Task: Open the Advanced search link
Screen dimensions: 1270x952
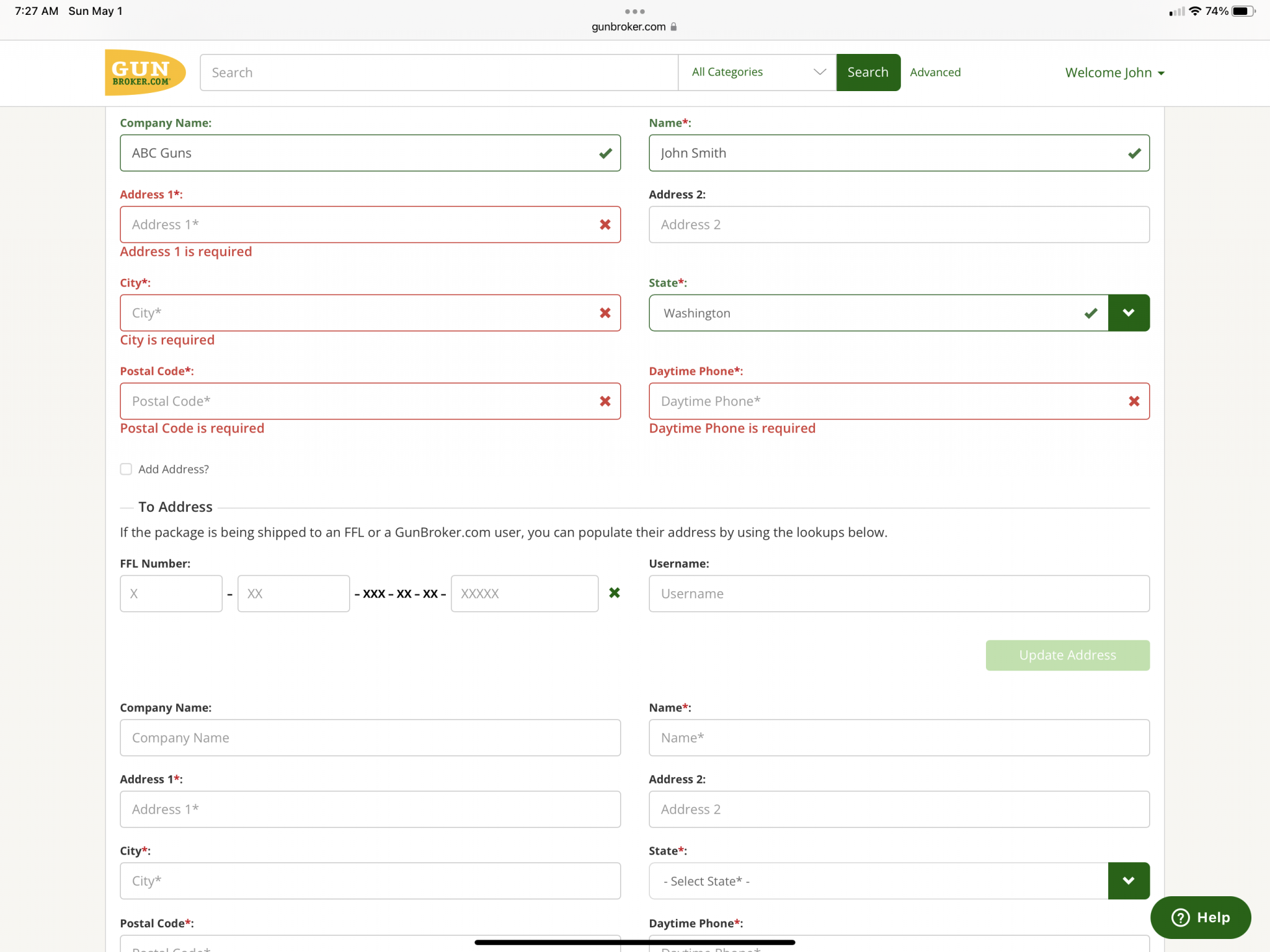Action: (935, 73)
